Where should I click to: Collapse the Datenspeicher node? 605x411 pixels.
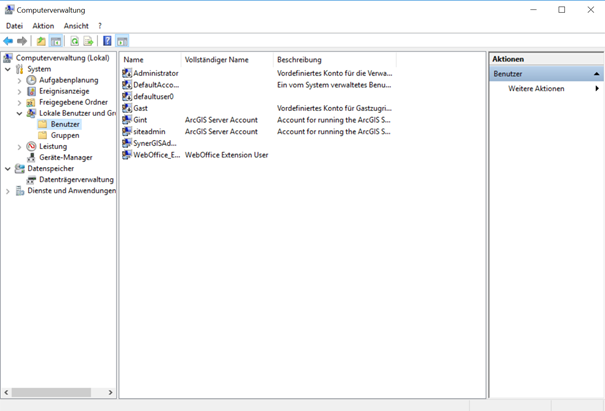click(x=8, y=169)
